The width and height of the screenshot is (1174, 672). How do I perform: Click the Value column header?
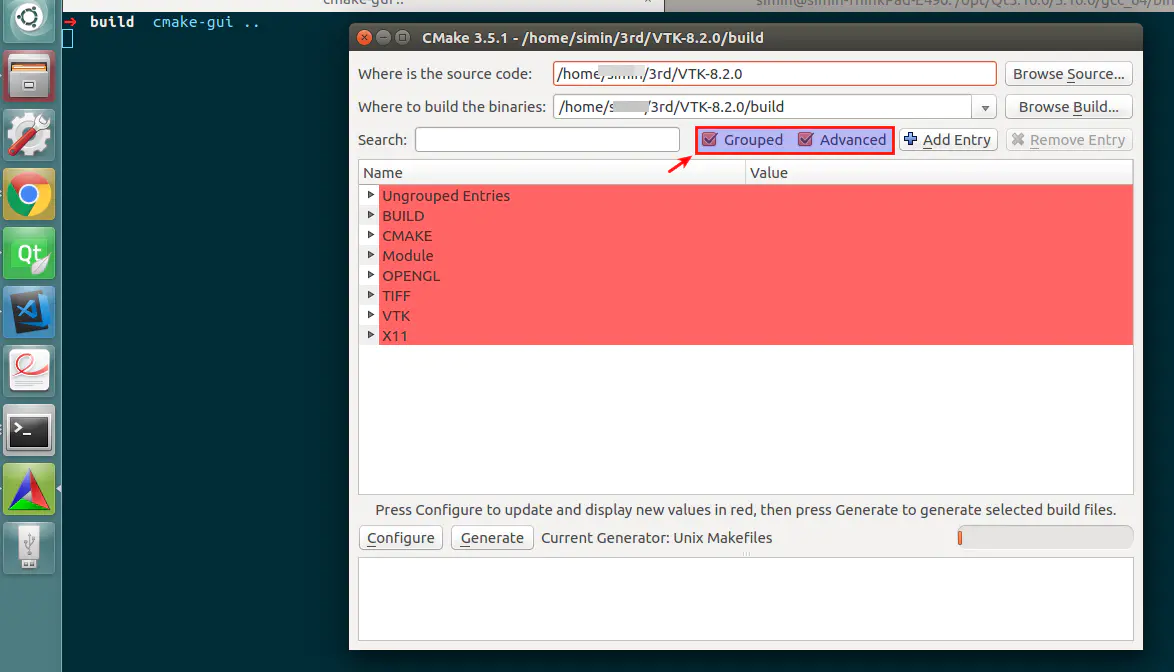pyautogui.click(x=939, y=173)
